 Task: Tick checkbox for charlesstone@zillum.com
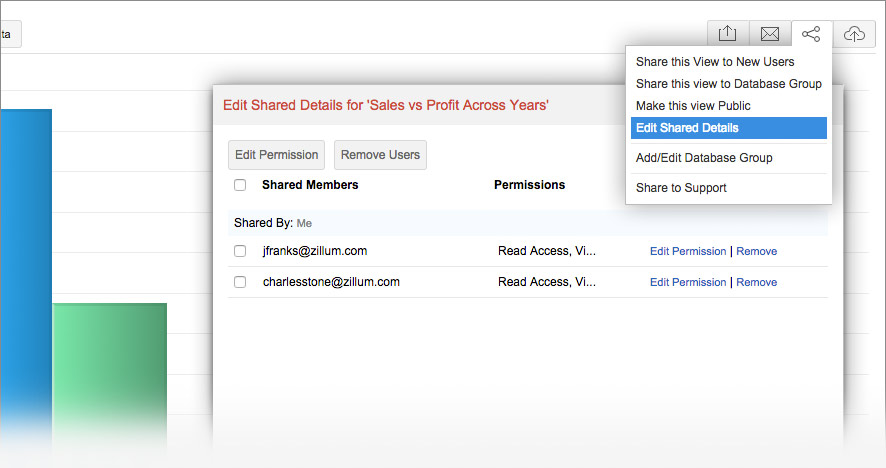pyautogui.click(x=240, y=282)
